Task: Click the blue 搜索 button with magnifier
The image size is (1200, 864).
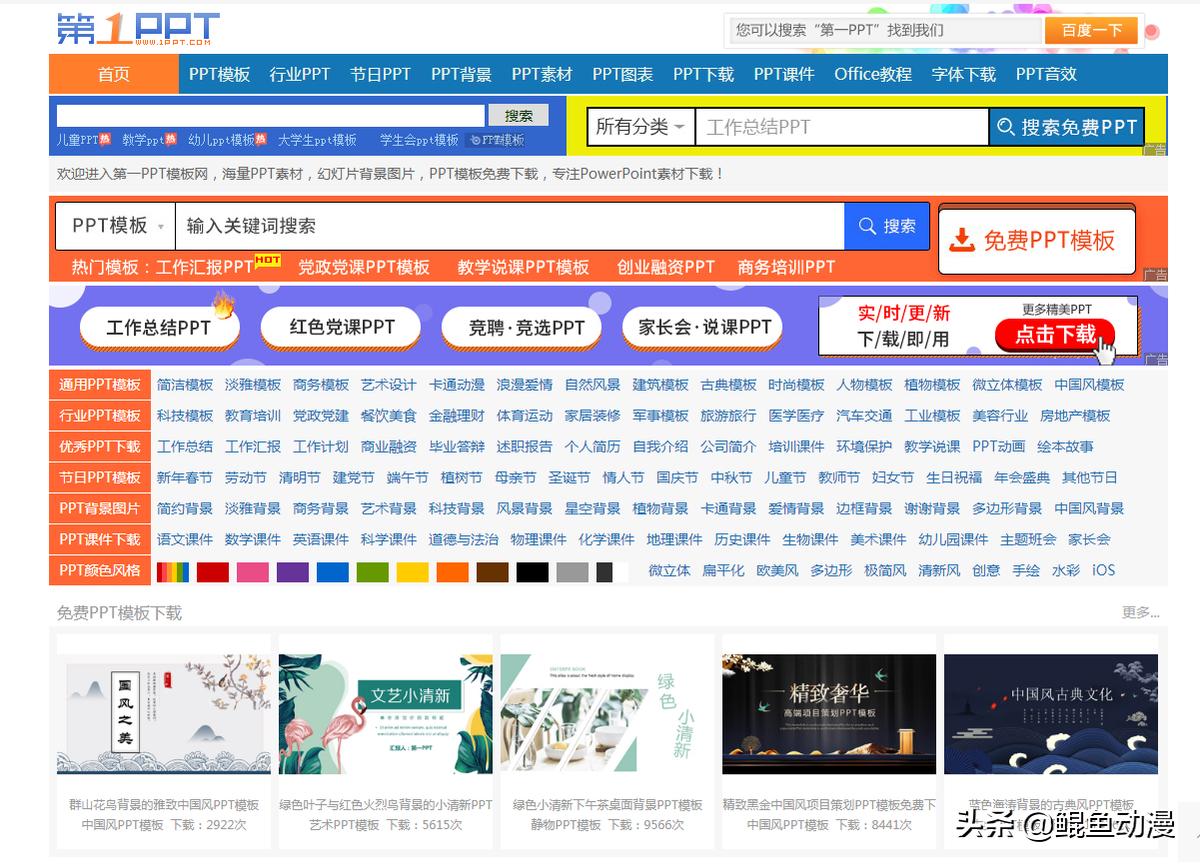Action: pyautogui.click(x=887, y=226)
